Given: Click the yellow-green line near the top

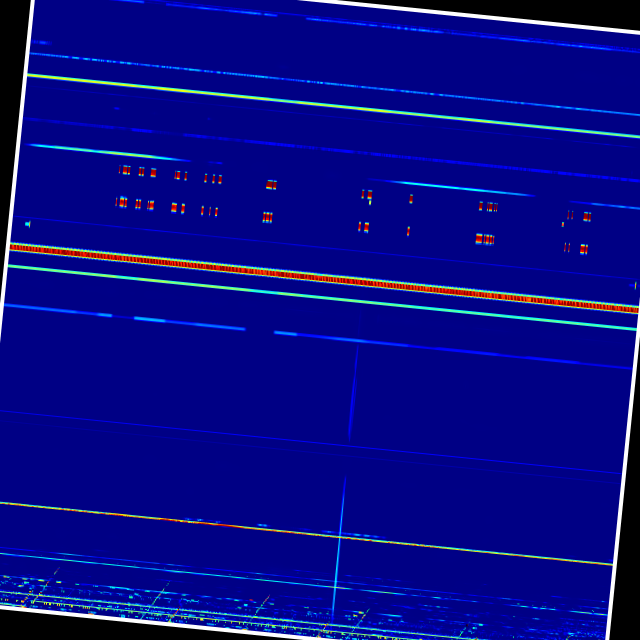Looking at the screenshot, I should tap(320, 103).
